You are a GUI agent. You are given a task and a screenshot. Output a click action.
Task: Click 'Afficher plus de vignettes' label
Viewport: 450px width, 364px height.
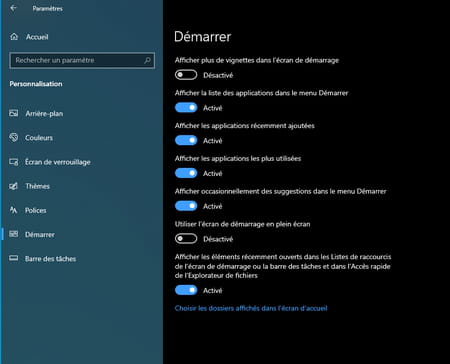(x=257, y=60)
